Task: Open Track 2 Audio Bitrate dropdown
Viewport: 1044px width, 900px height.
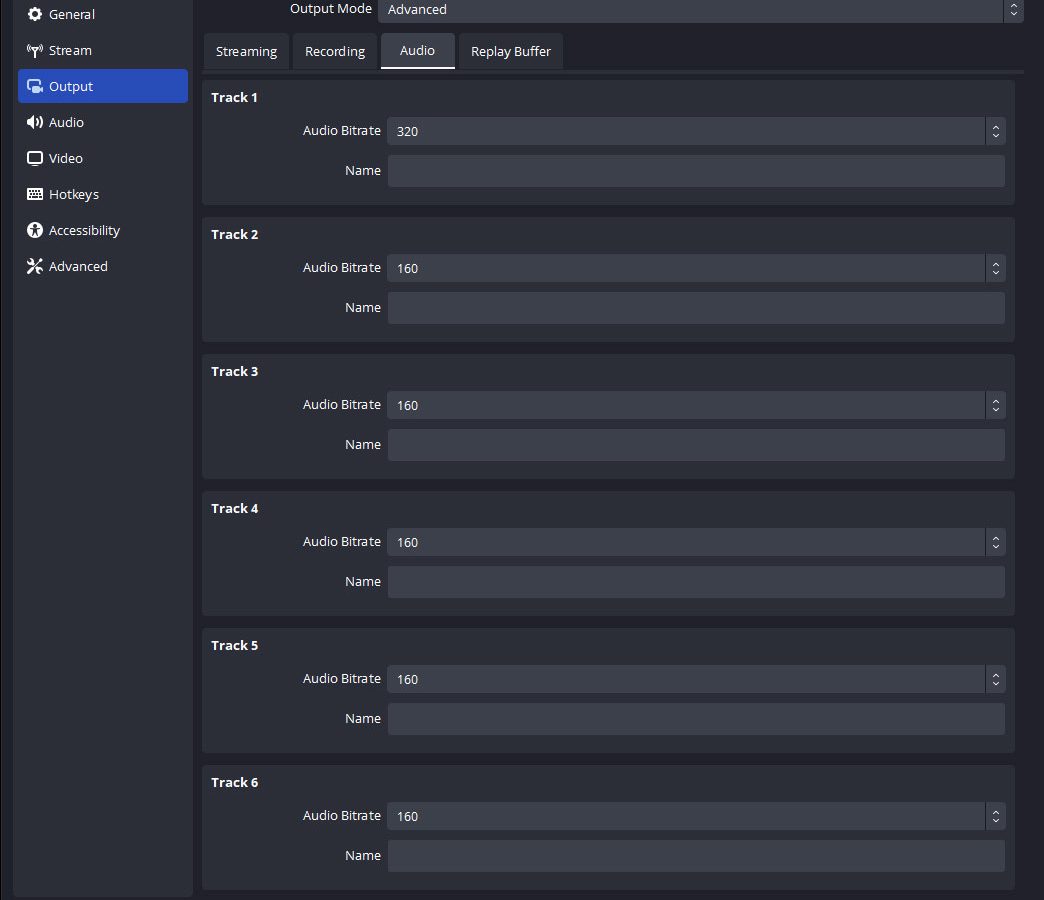Action: (695, 268)
